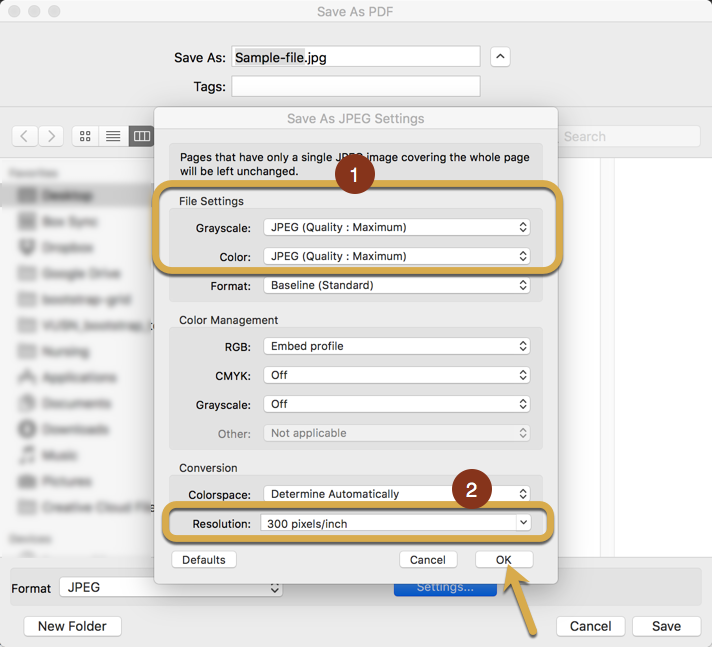Click the Defaults button
The height and width of the screenshot is (647, 712).
pos(204,560)
